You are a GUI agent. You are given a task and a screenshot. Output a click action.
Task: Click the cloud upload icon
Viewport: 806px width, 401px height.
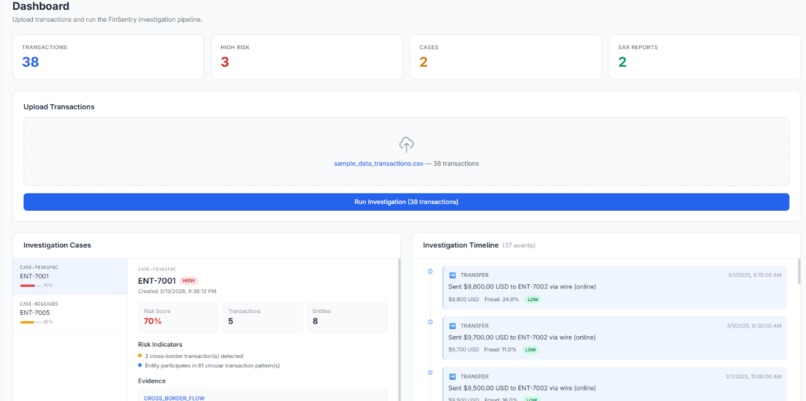pos(406,144)
